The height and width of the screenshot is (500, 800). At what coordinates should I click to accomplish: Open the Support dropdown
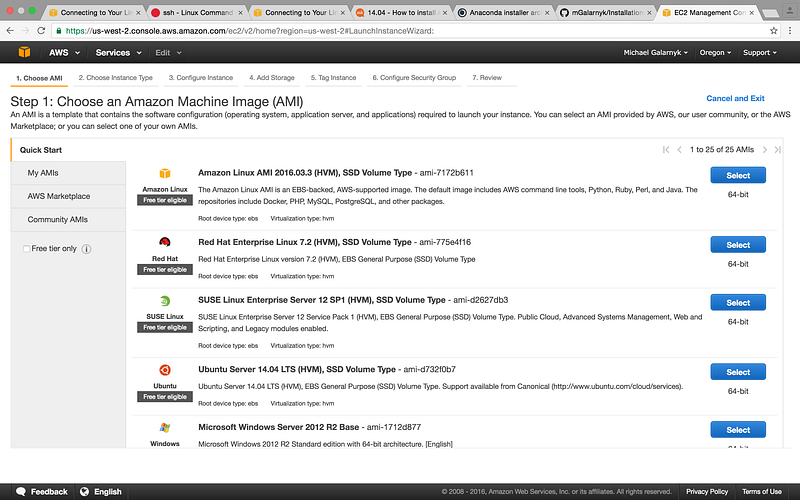point(760,53)
